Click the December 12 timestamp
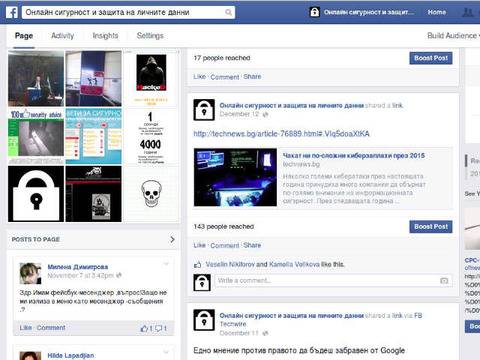The width and height of the screenshot is (480, 360). click(239, 114)
